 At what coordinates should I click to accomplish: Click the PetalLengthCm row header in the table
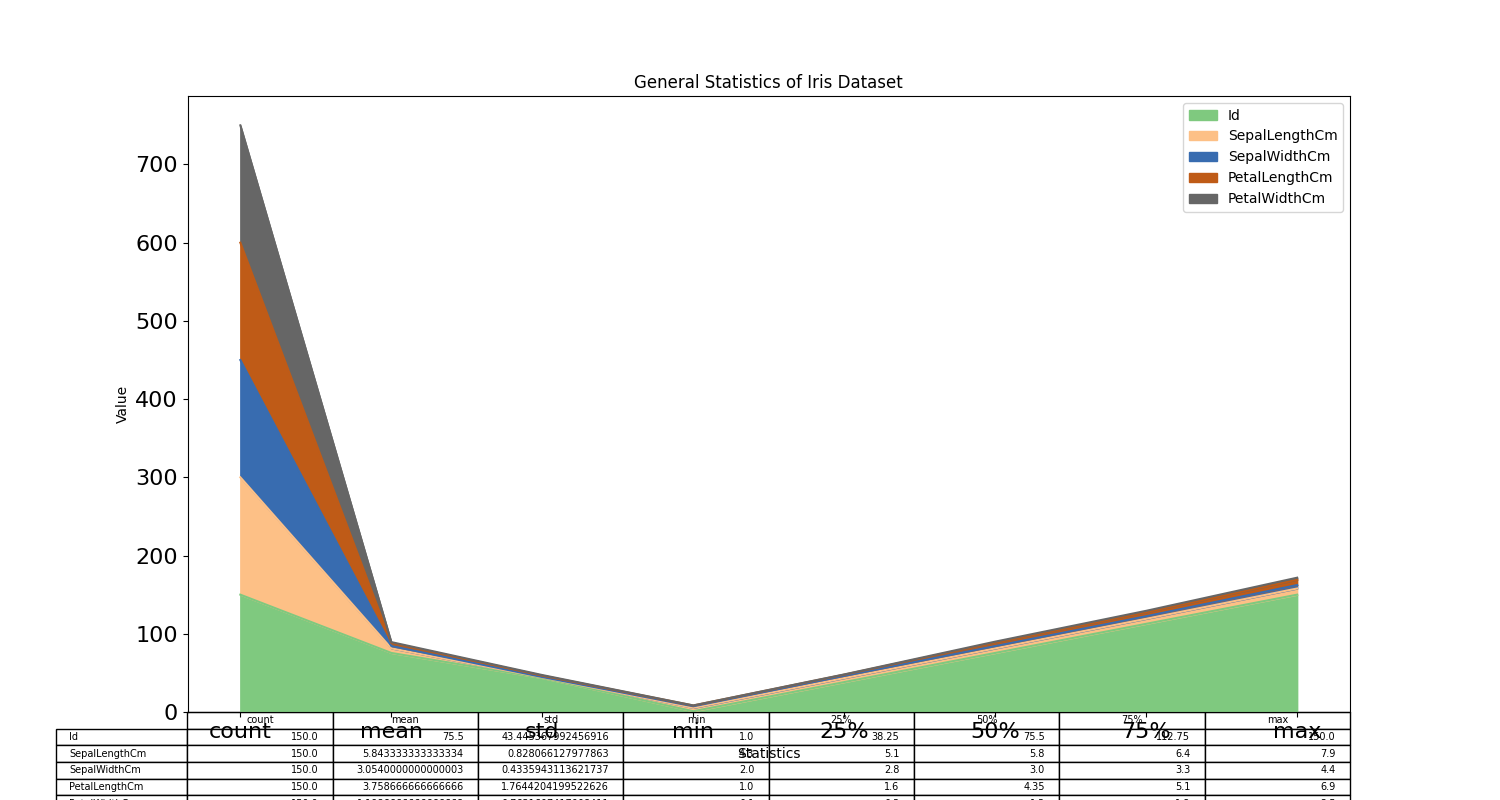(121, 787)
